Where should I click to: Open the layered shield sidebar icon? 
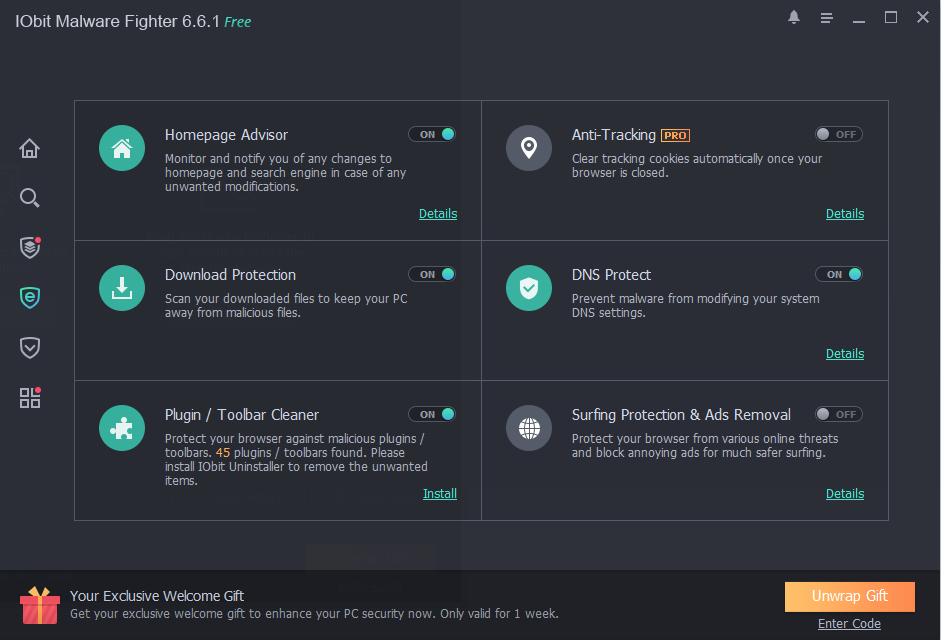pos(30,247)
